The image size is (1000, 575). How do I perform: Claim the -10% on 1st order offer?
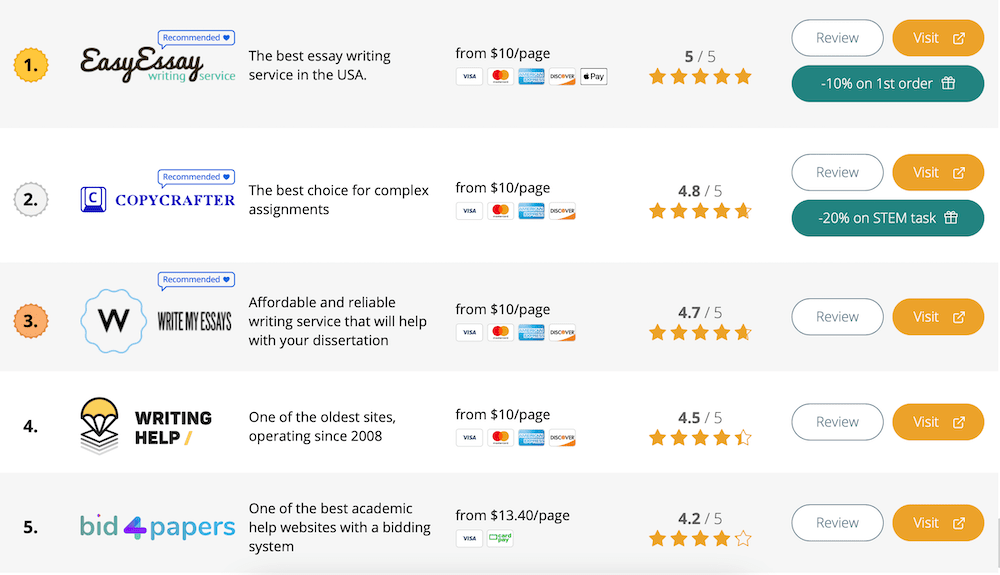pos(888,84)
